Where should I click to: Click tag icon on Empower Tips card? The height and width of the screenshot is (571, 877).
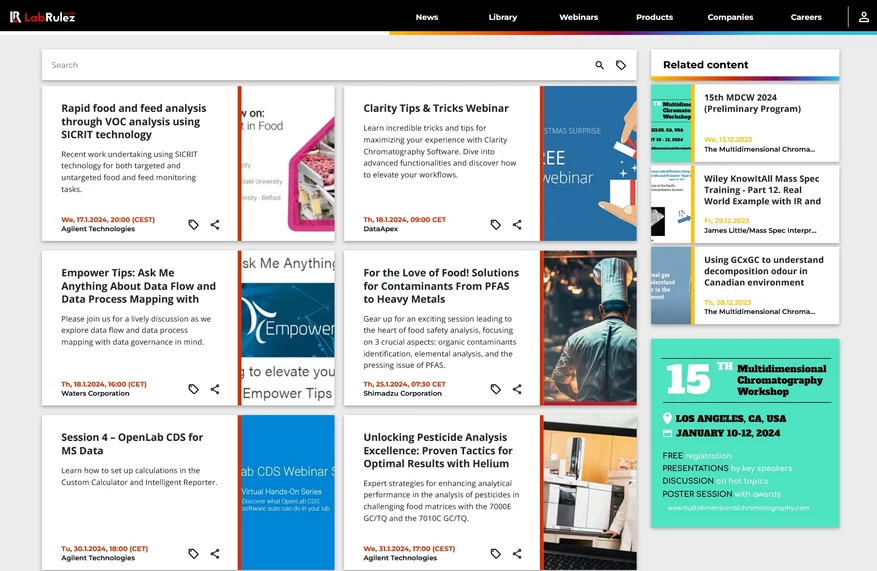pos(194,389)
